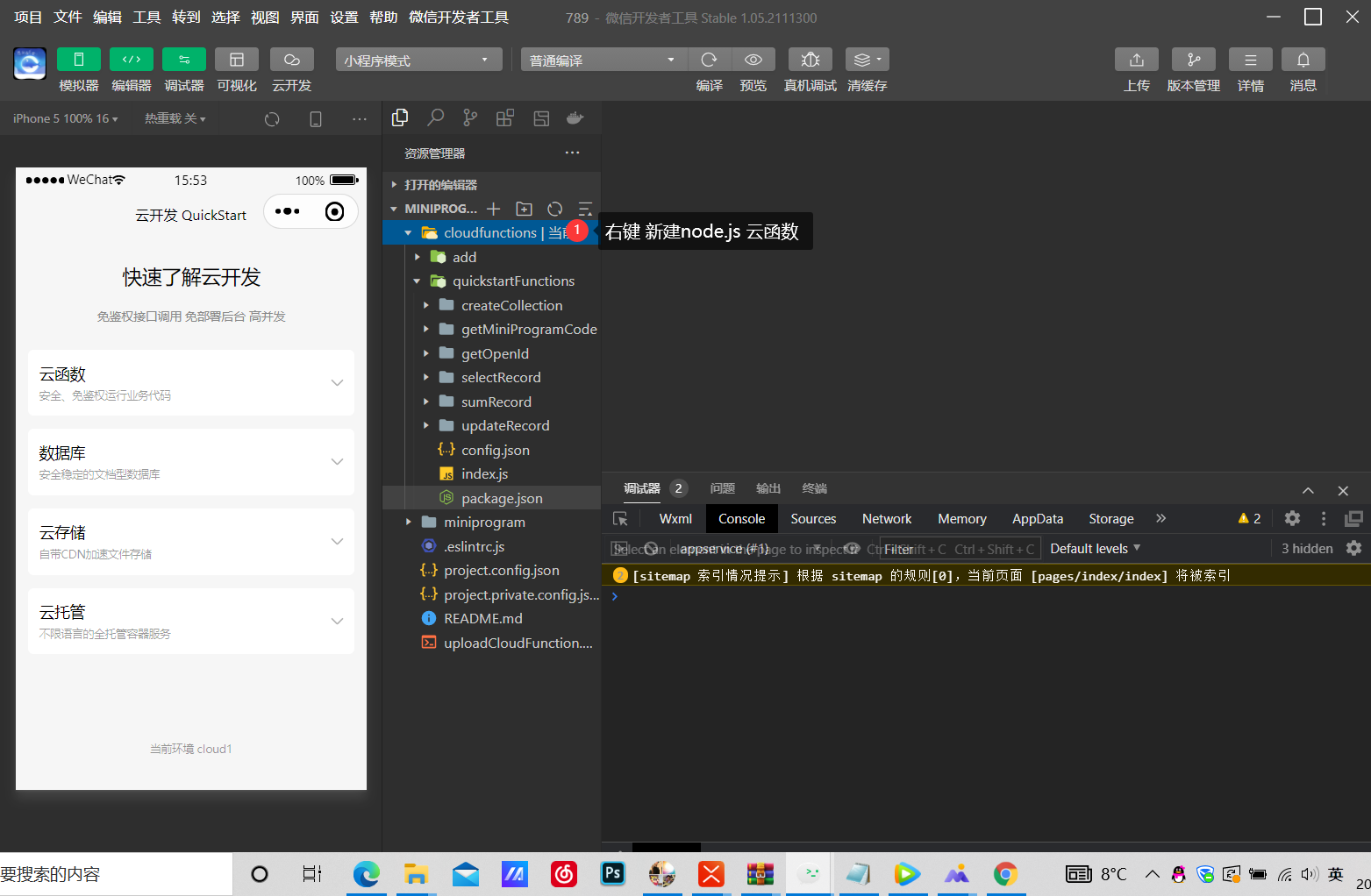Switch to the AppData tab

click(x=1038, y=519)
